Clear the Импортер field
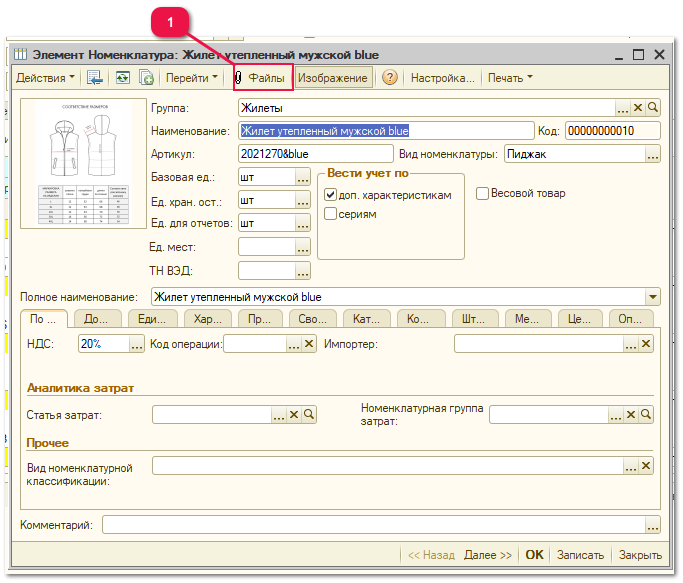Viewport: 683px width, 583px height. 646,344
